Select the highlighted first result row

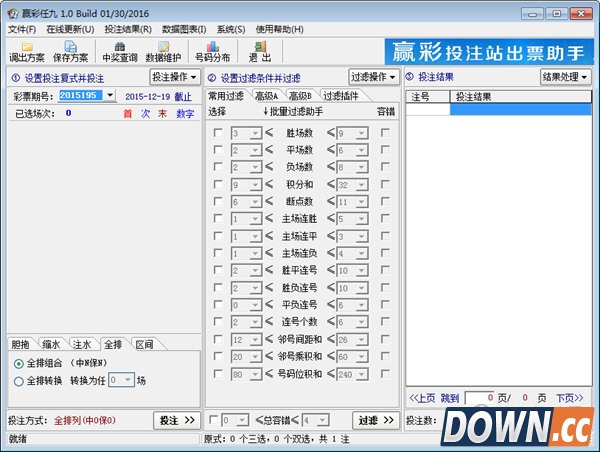[499, 109]
